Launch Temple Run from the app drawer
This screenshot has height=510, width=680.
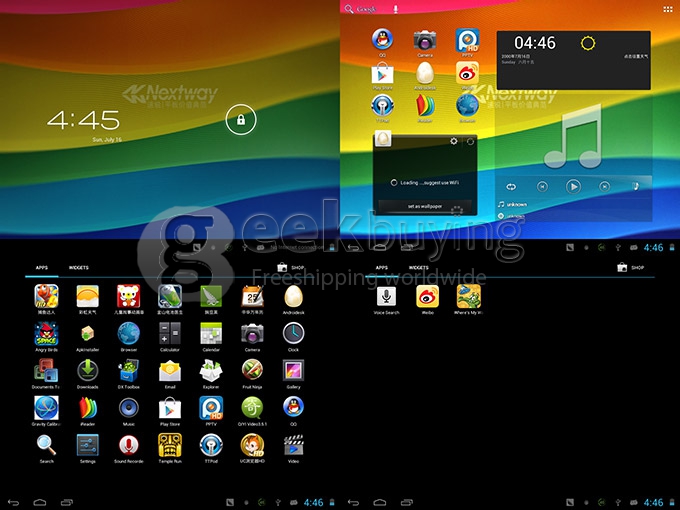click(x=170, y=444)
